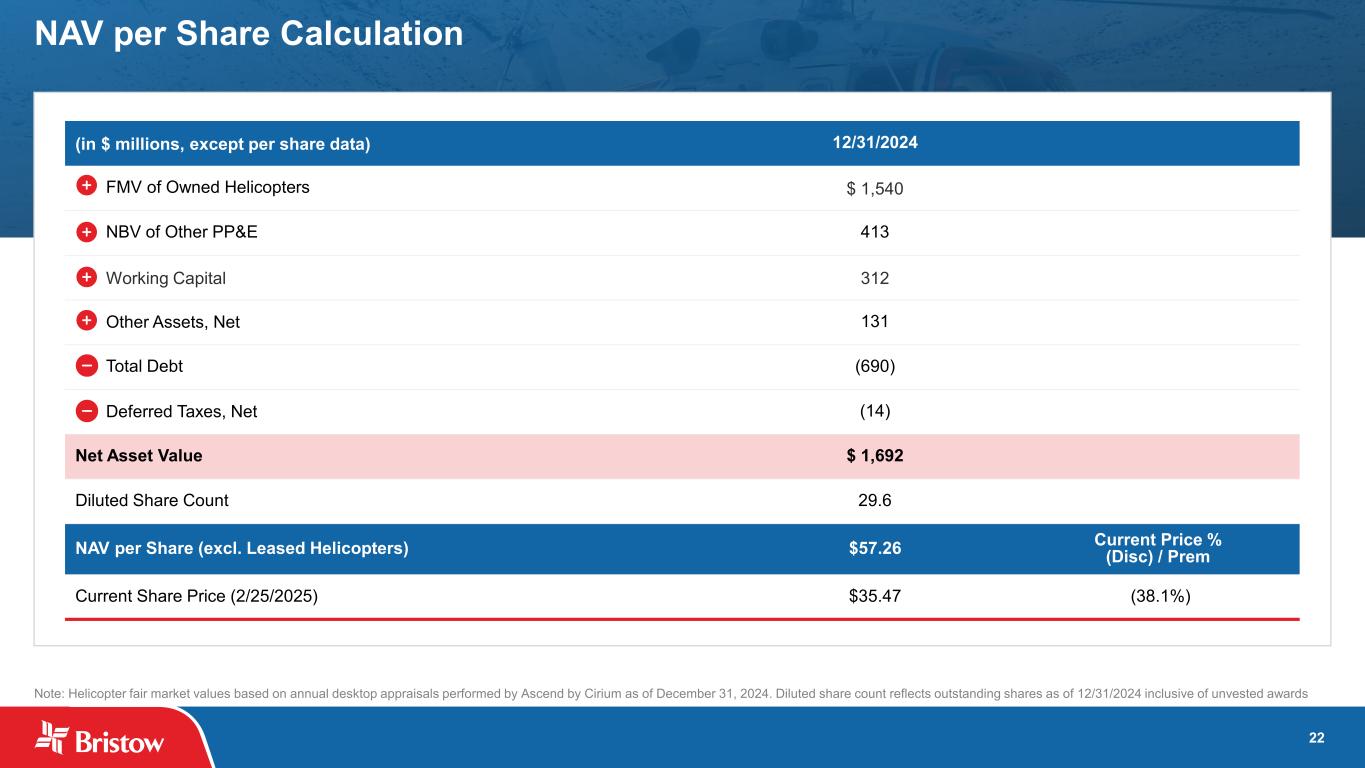Click the $35.47 current share price
Viewport: 1365px width, 768px height.
[875, 596]
